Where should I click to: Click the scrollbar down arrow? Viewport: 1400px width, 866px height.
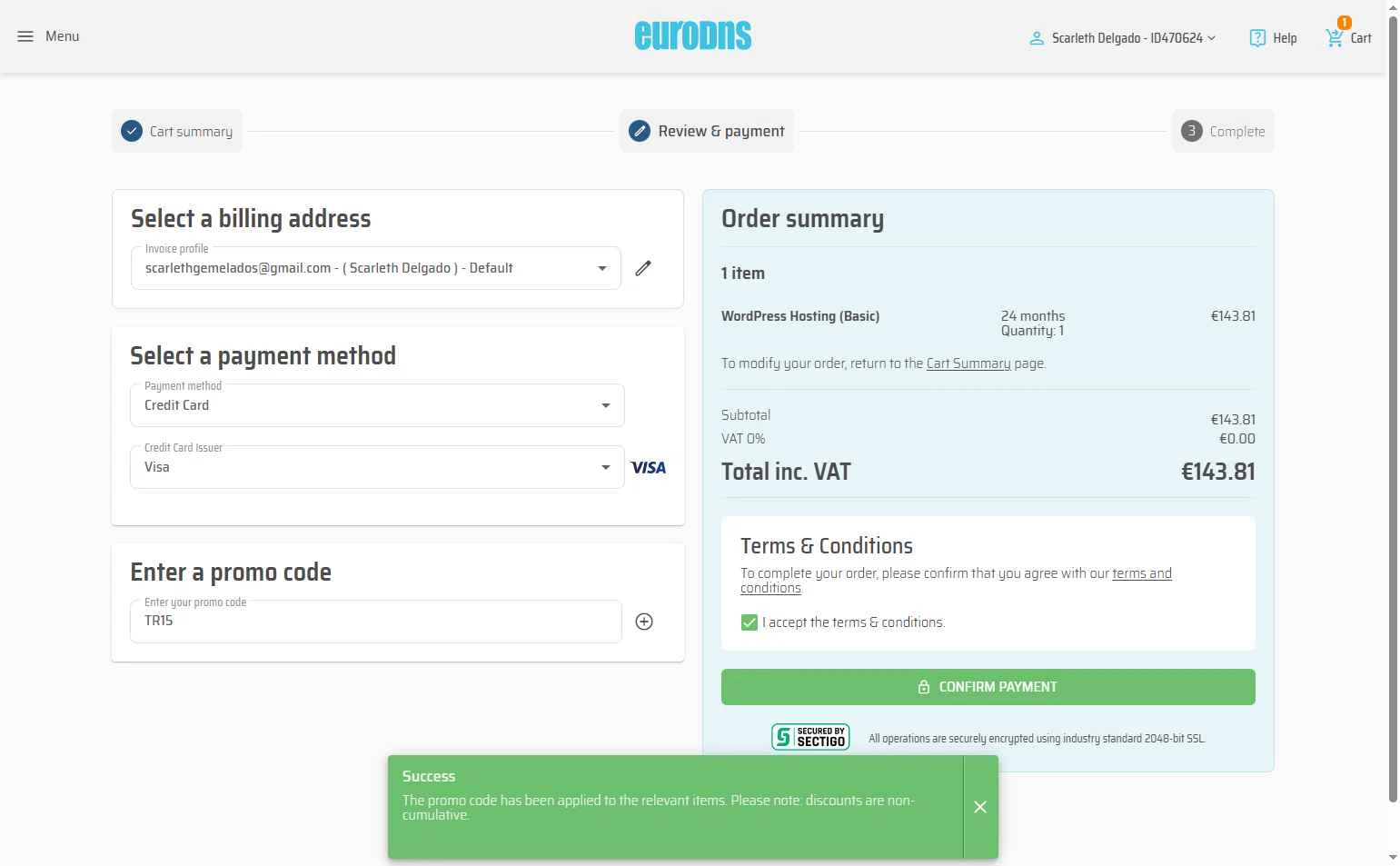click(x=1394, y=857)
